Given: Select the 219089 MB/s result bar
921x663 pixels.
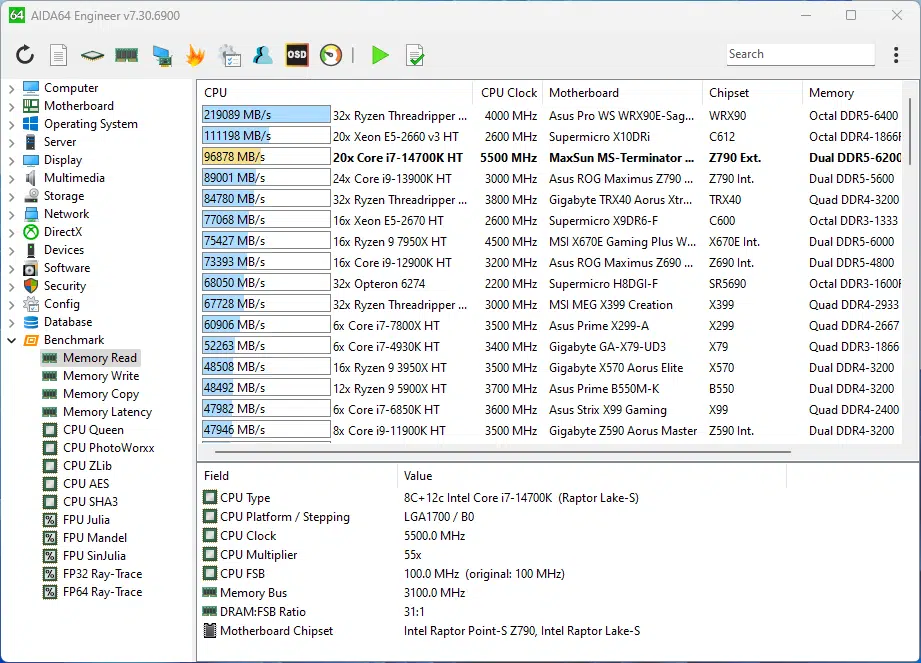Looking at the screenshot, I should 266,115.
